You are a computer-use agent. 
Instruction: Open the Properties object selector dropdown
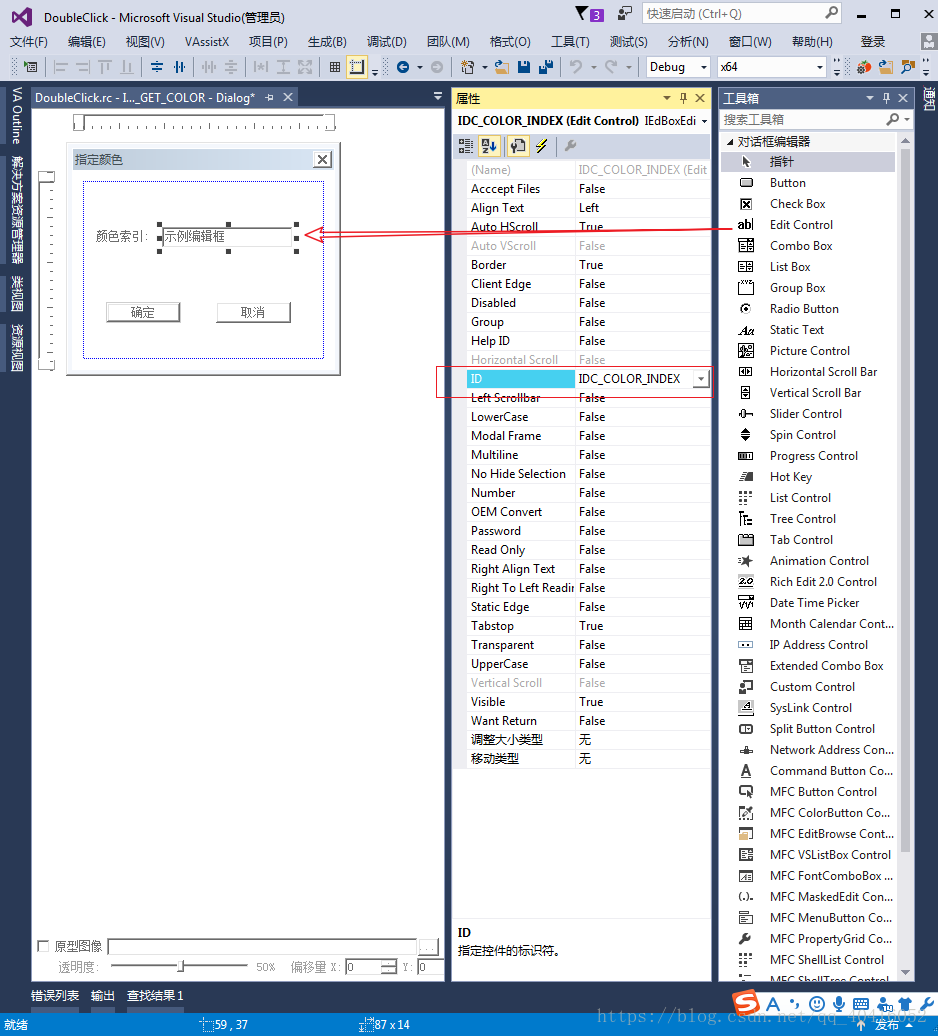coord(704,121)
